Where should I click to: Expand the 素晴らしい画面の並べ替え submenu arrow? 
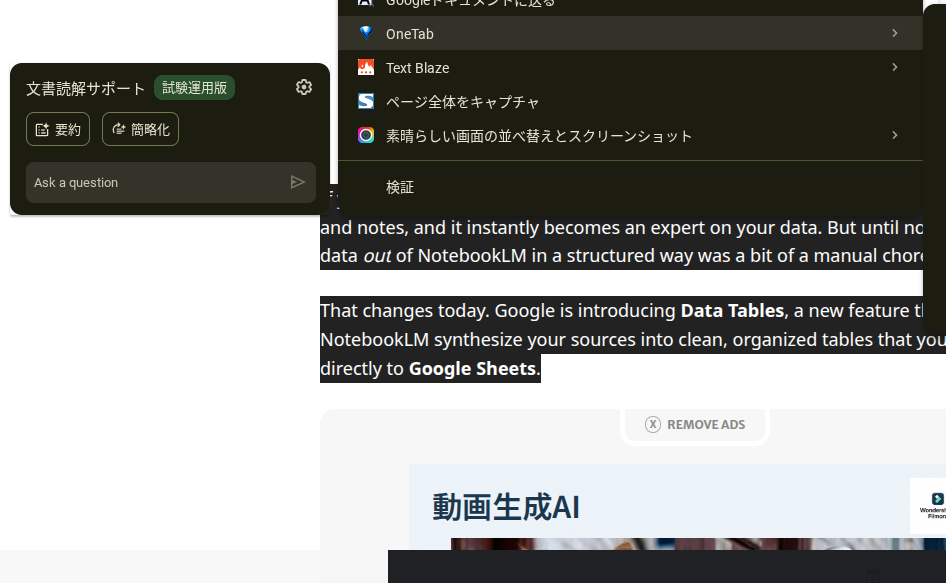pos(894,135)
